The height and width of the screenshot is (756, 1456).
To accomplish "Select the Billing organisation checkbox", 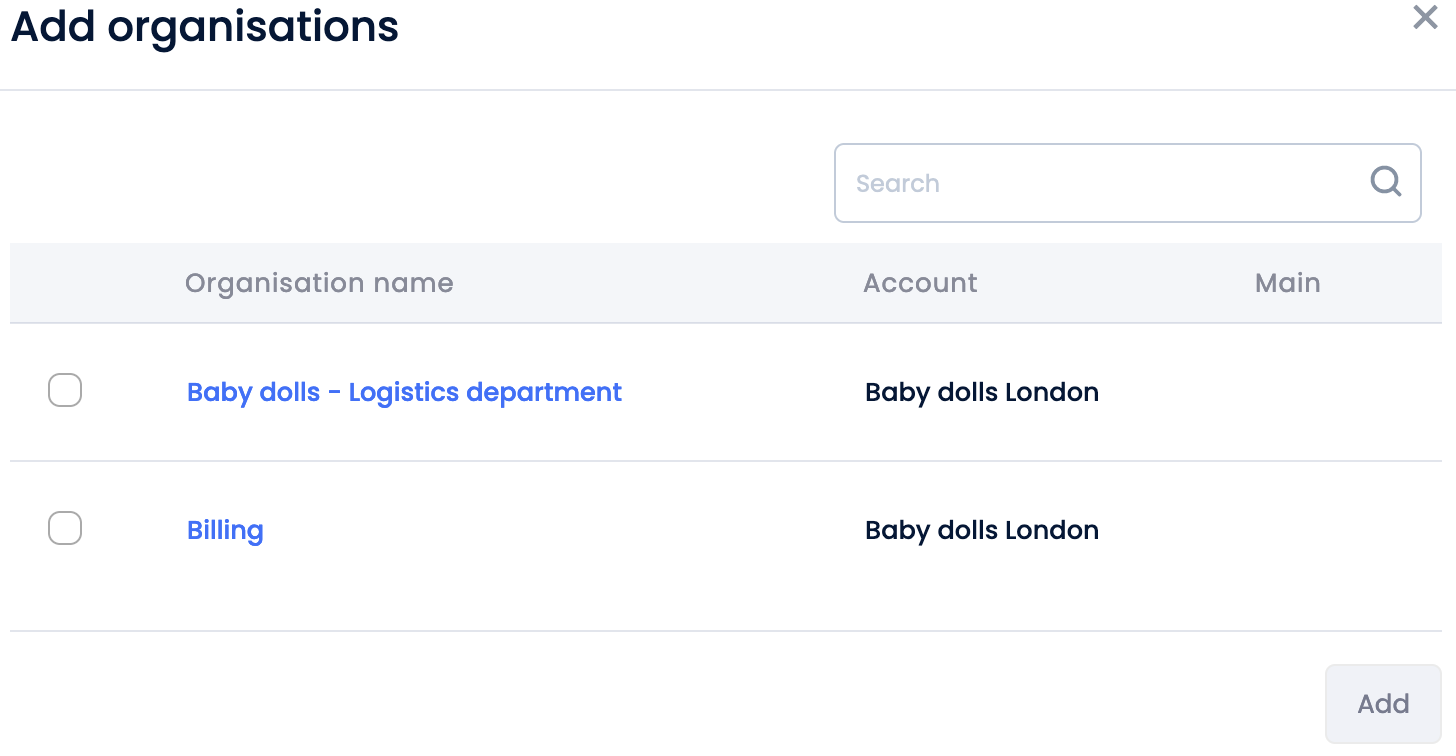I will pos(65,528).
